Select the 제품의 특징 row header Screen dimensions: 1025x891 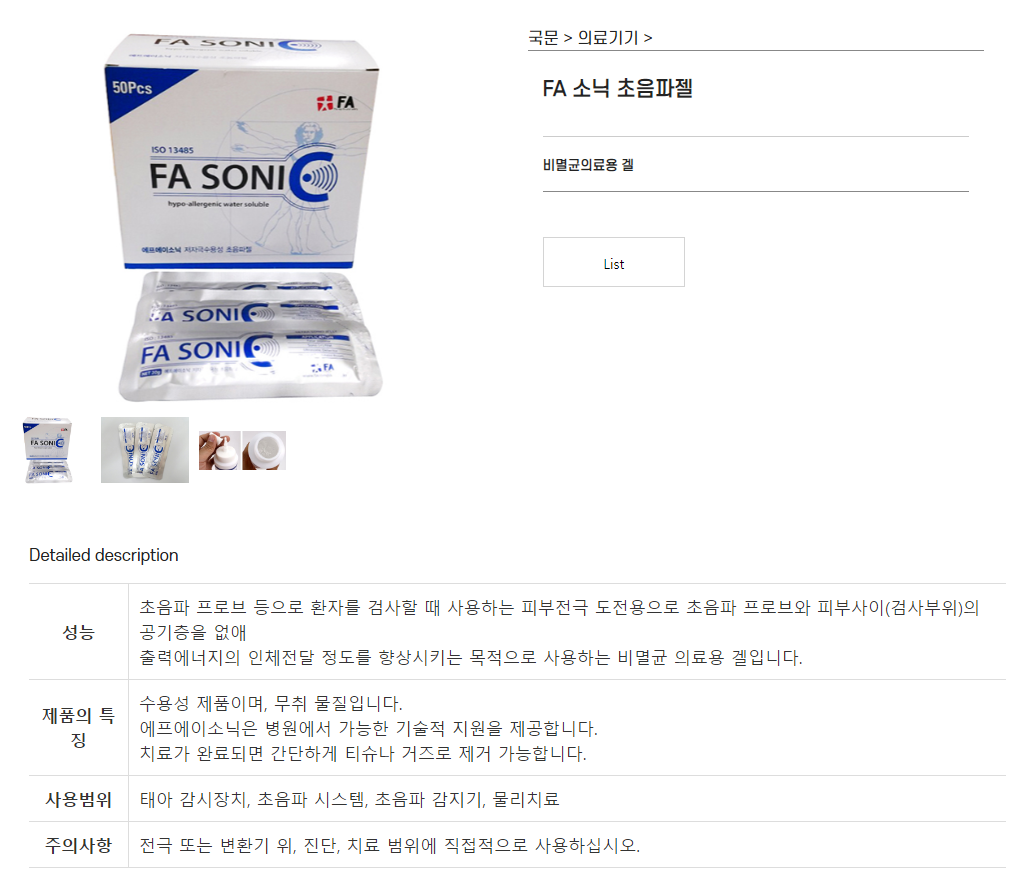[x=78, y=728]
